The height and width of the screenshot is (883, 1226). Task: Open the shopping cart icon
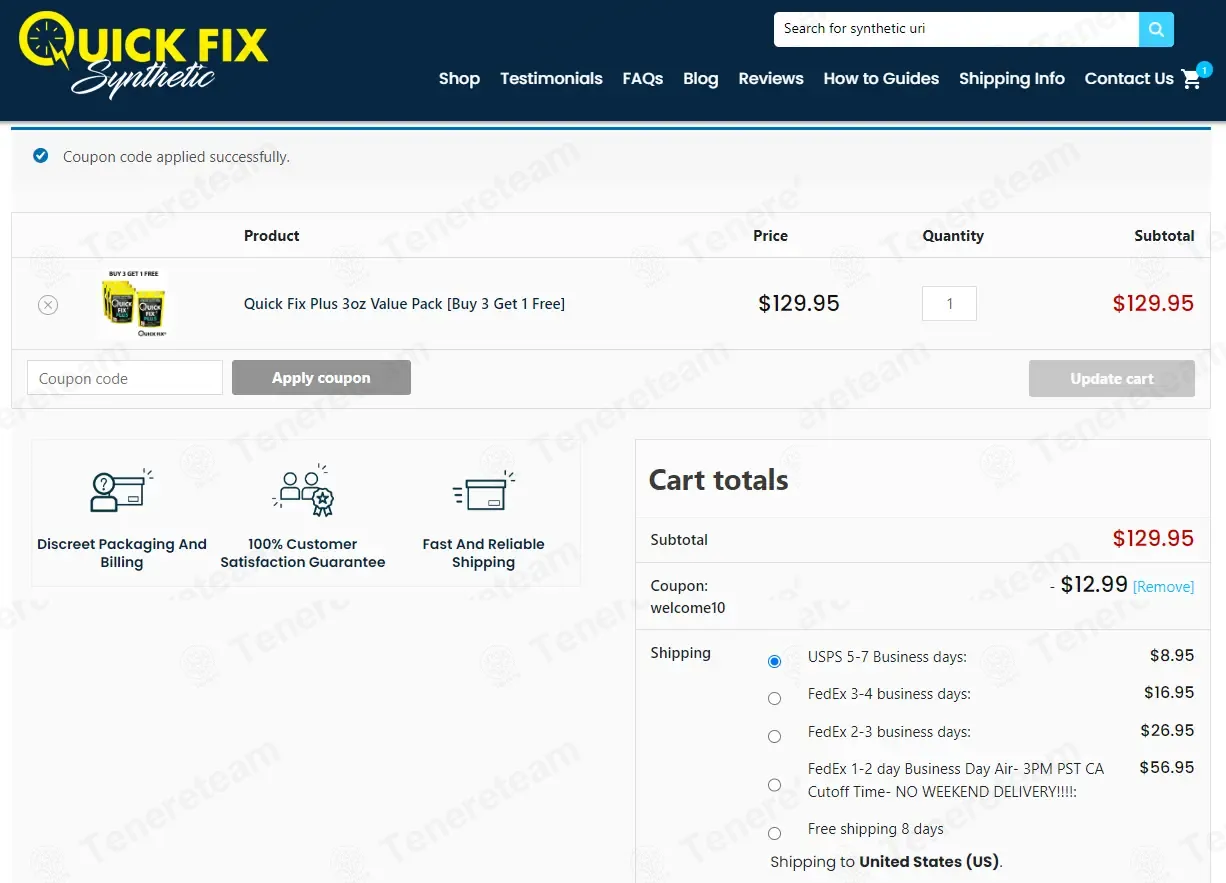coord(1191,79)
